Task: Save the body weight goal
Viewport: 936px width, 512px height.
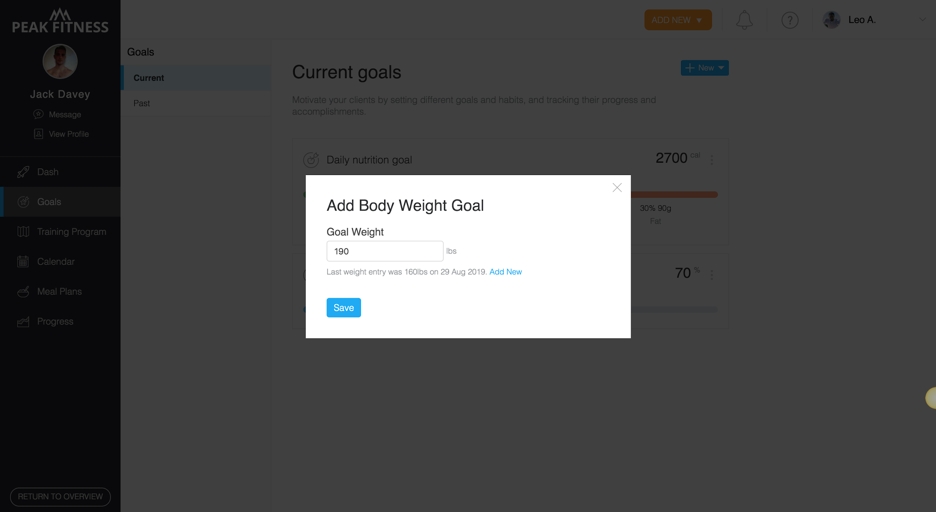Action: [343, 307]
